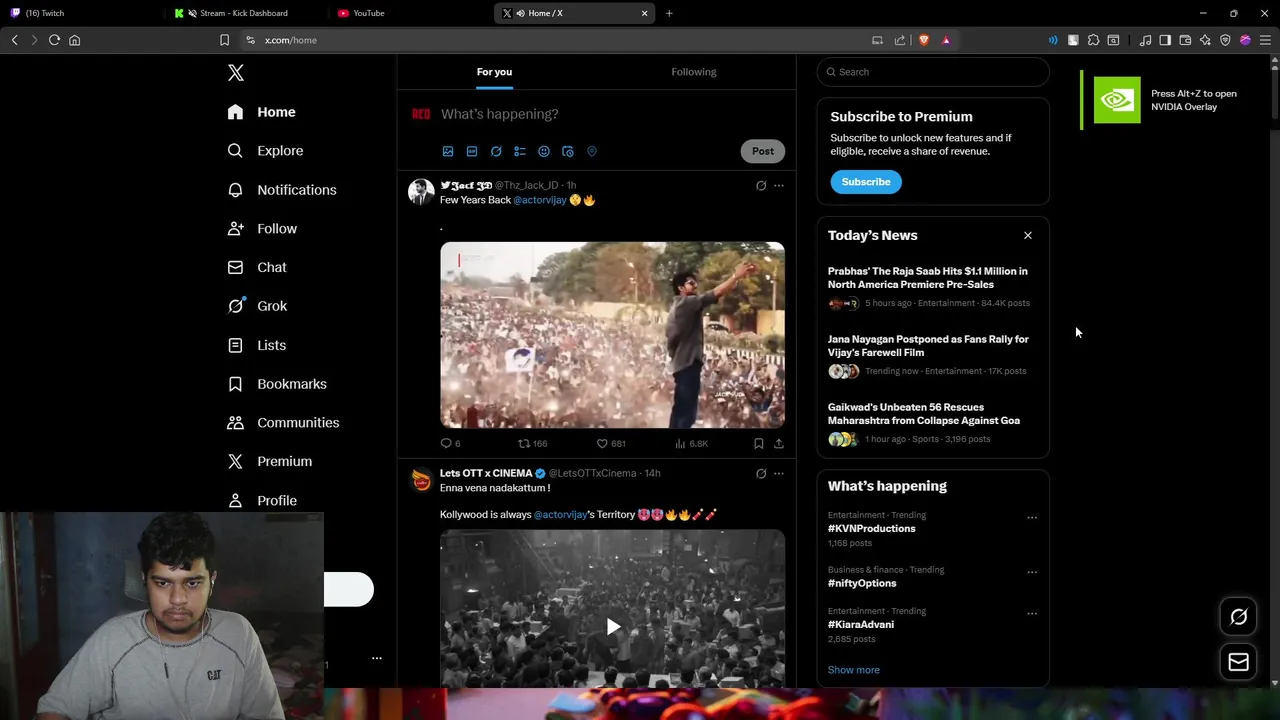
Task: Open more options for #niftyOptions trend
Action: (x=1032, y=572)
